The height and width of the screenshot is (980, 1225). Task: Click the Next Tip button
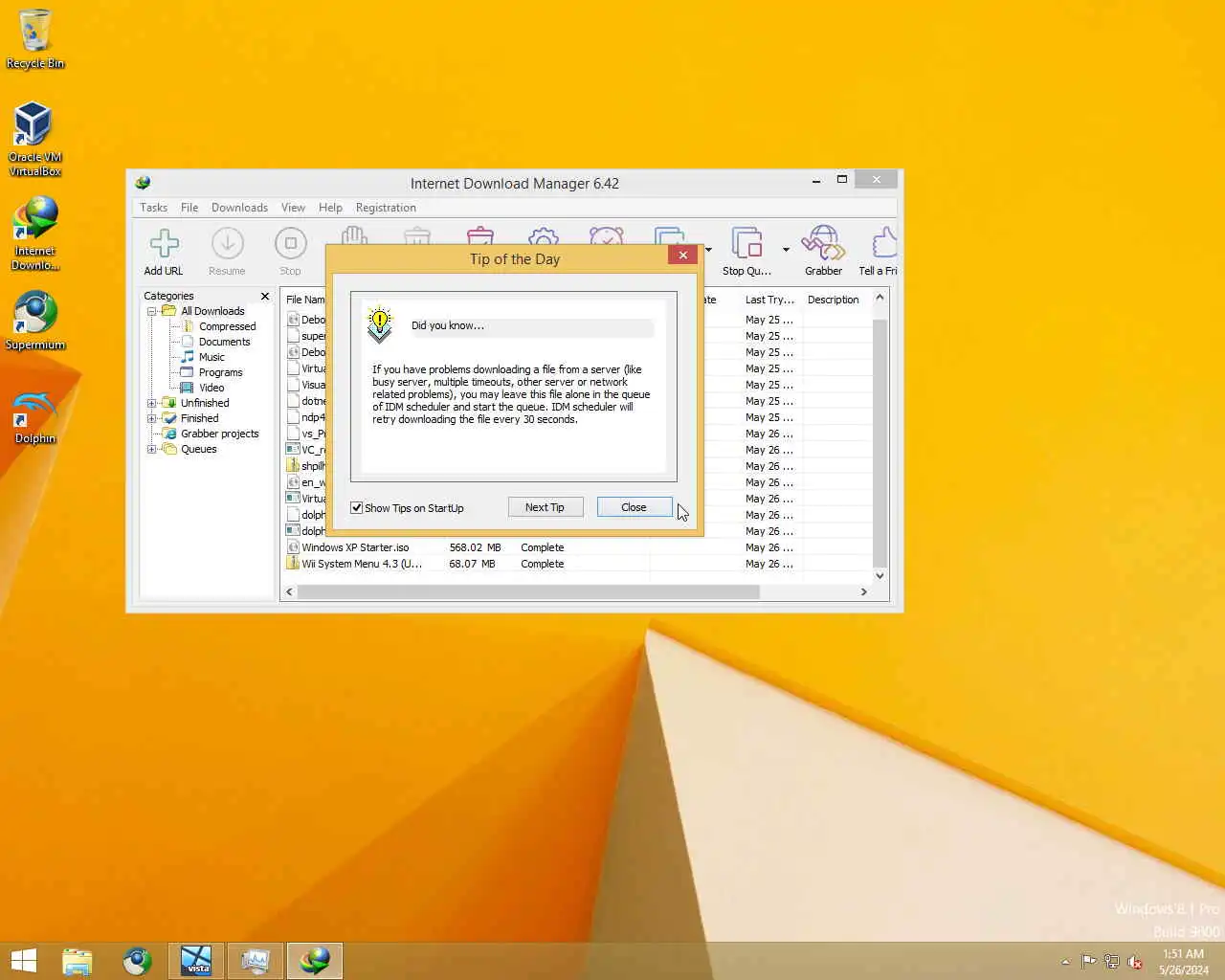(546, 507)
